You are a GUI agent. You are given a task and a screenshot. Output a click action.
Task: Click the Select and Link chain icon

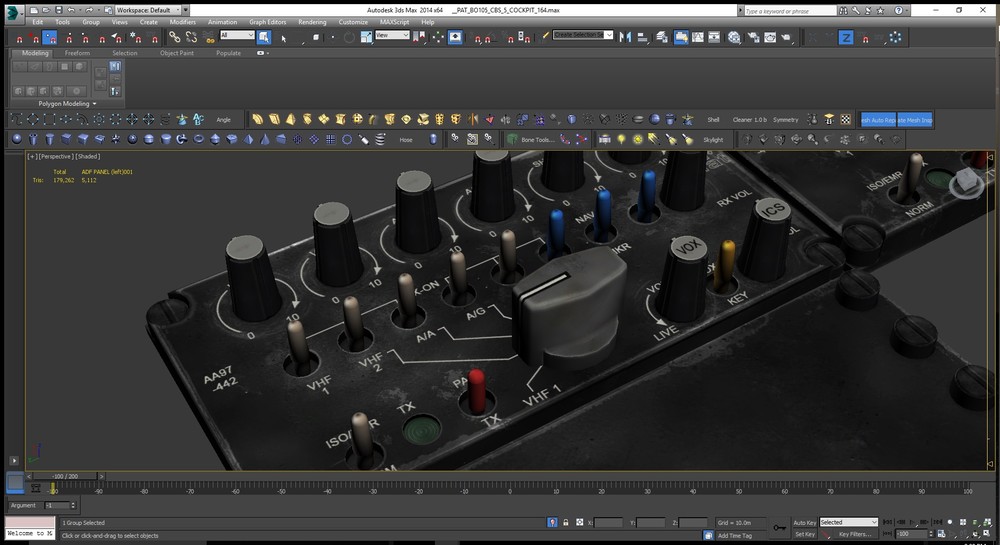point(174,37)
